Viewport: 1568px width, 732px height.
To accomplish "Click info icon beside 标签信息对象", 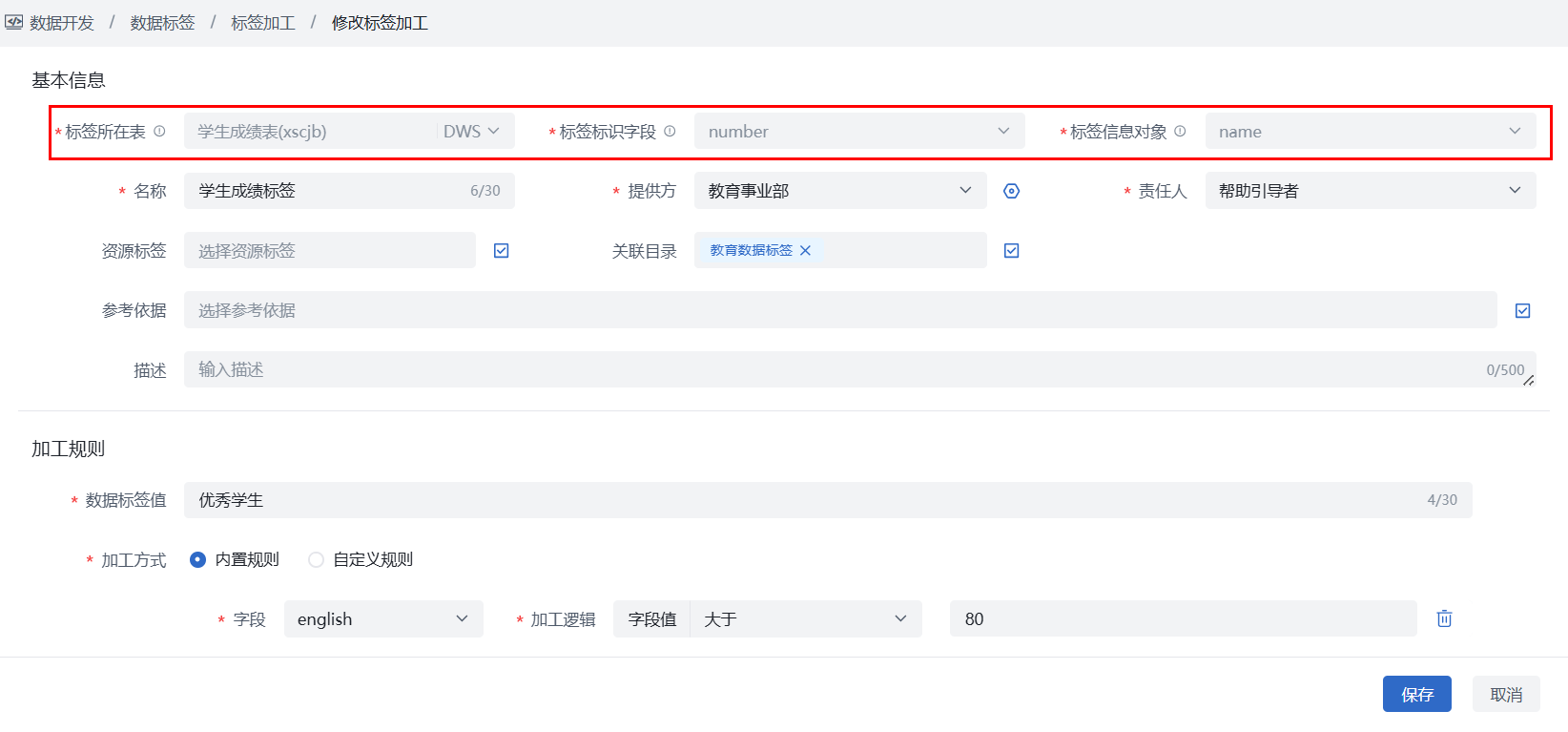I will pyautogui.click(x=1180, y=132).
